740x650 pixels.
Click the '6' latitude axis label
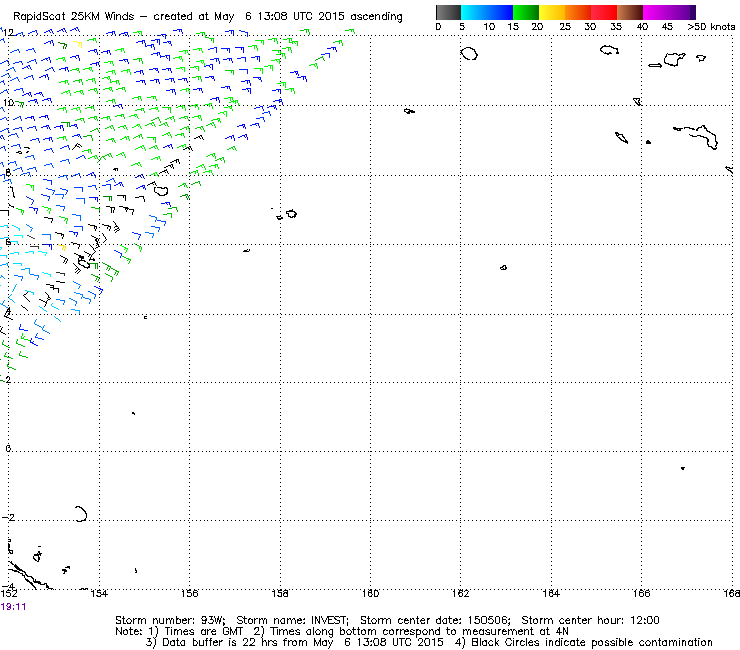click(x=8, y=242)
